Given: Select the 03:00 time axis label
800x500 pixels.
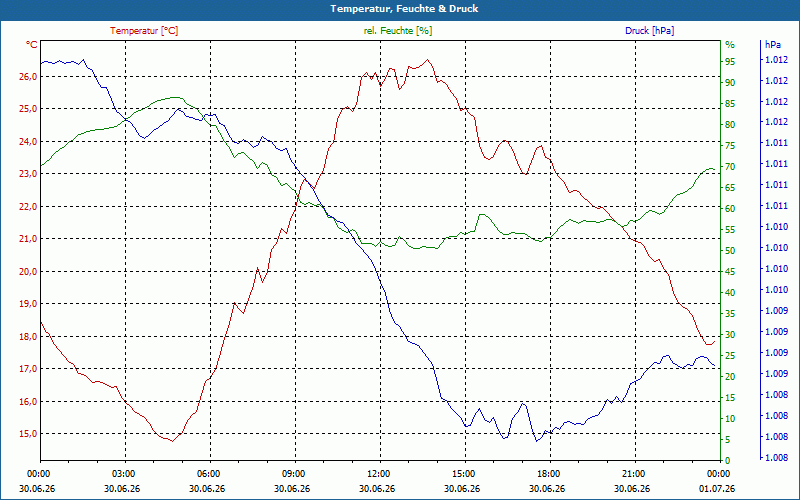Looking at the screenshot, I should coord(122,473).
